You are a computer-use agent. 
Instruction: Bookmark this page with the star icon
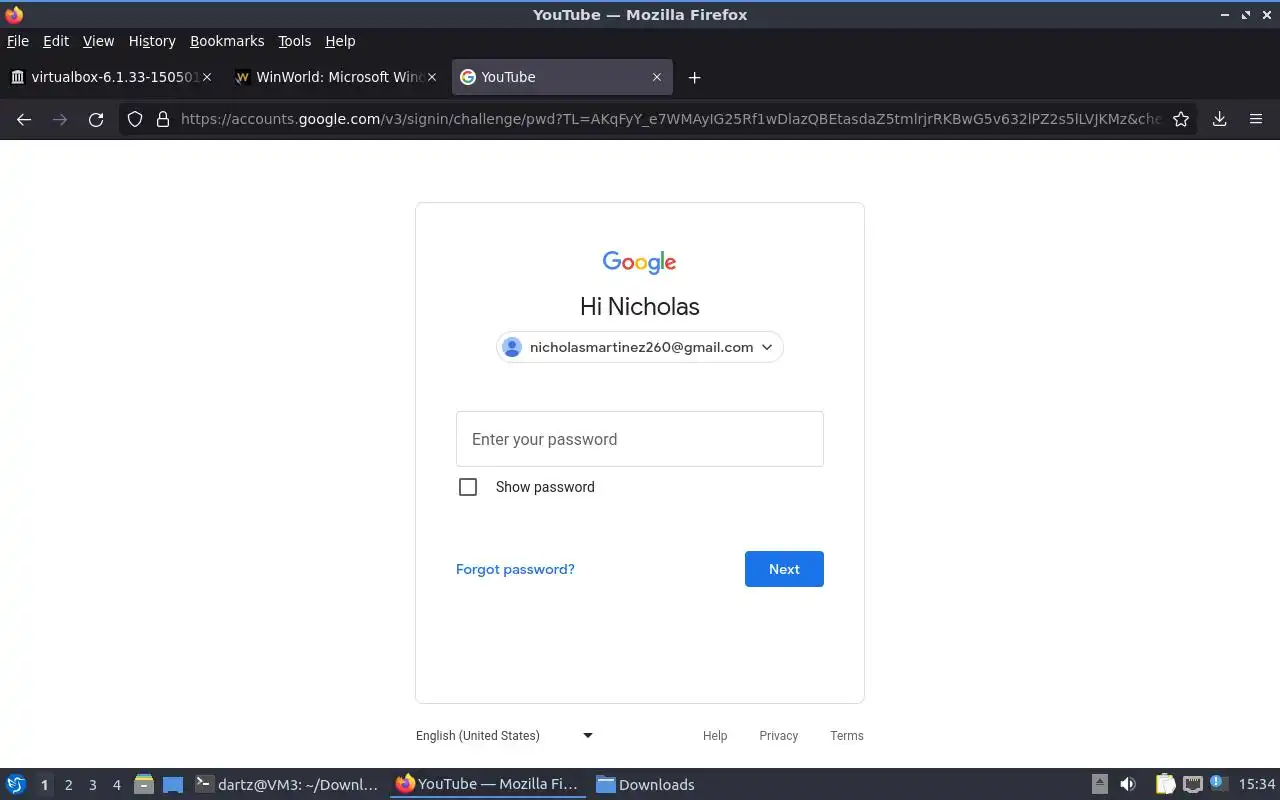[1181, 119]
